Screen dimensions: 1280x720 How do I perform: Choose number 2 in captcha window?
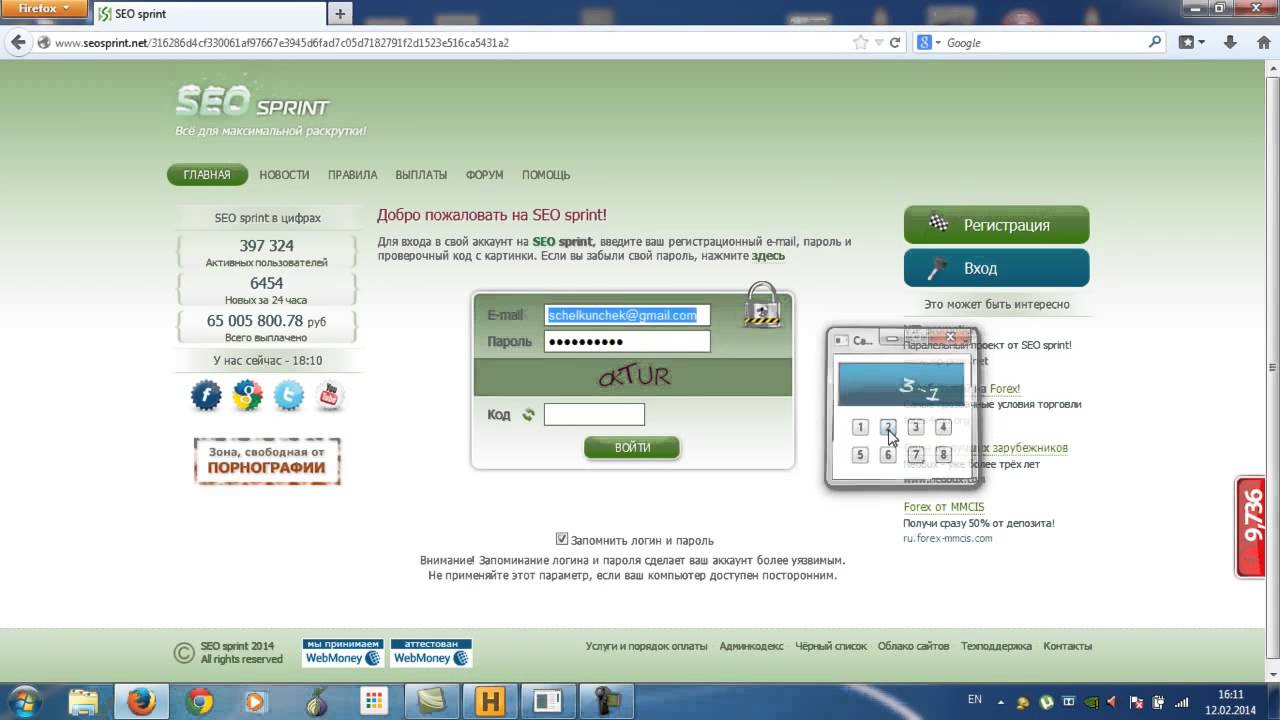tap(888, 427)
